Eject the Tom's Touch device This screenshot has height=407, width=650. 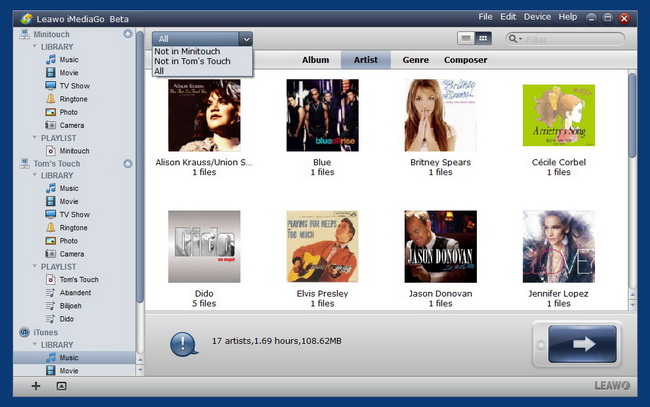coord(128,164)
